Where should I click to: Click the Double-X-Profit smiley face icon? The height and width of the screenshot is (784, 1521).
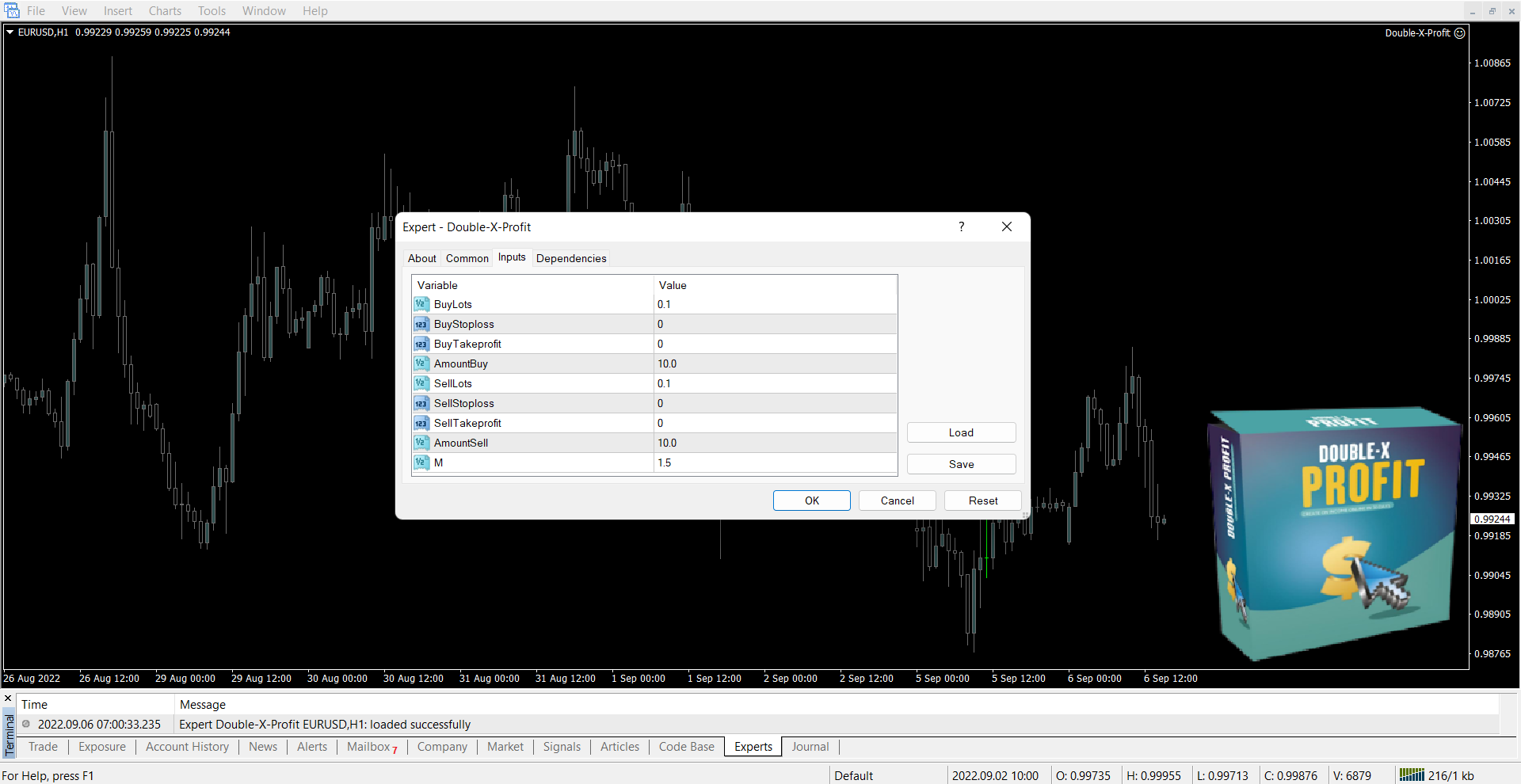(1459, 33)
